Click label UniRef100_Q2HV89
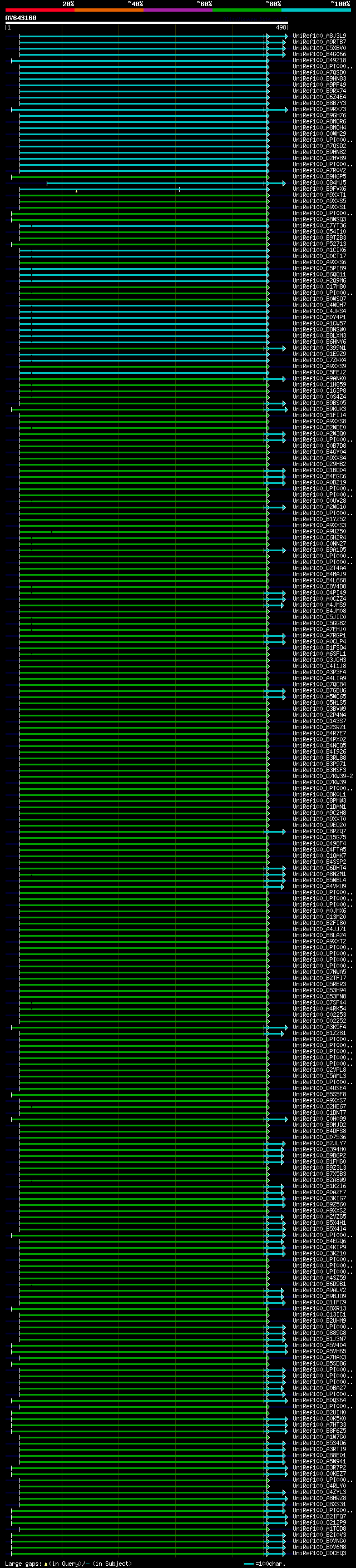 click(319, 159)
